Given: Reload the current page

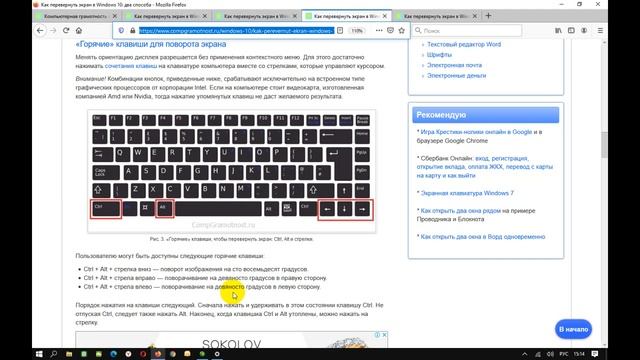Looking at the screenshot, I should (x=66, y=31).
